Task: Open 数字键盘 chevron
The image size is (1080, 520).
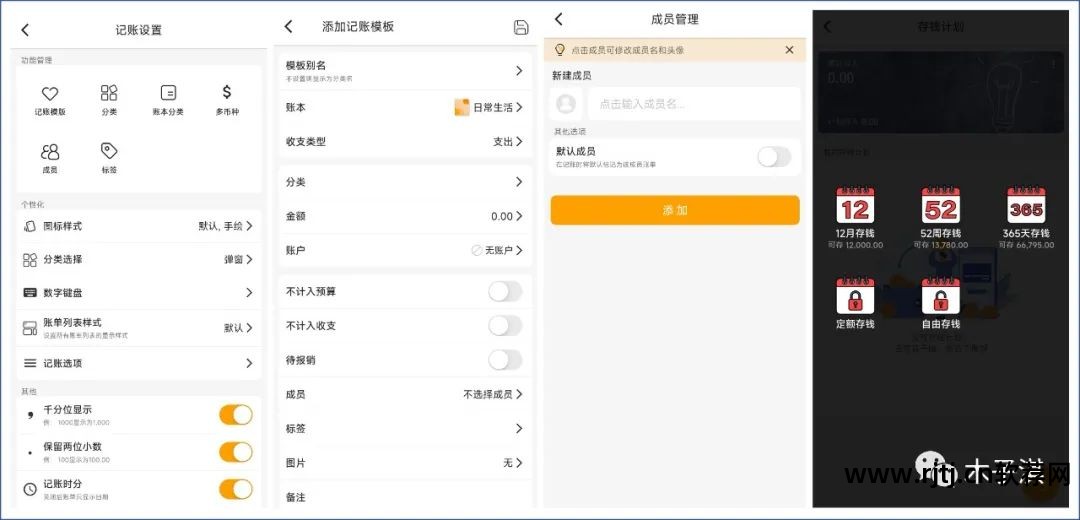Action: coord(249,293)
